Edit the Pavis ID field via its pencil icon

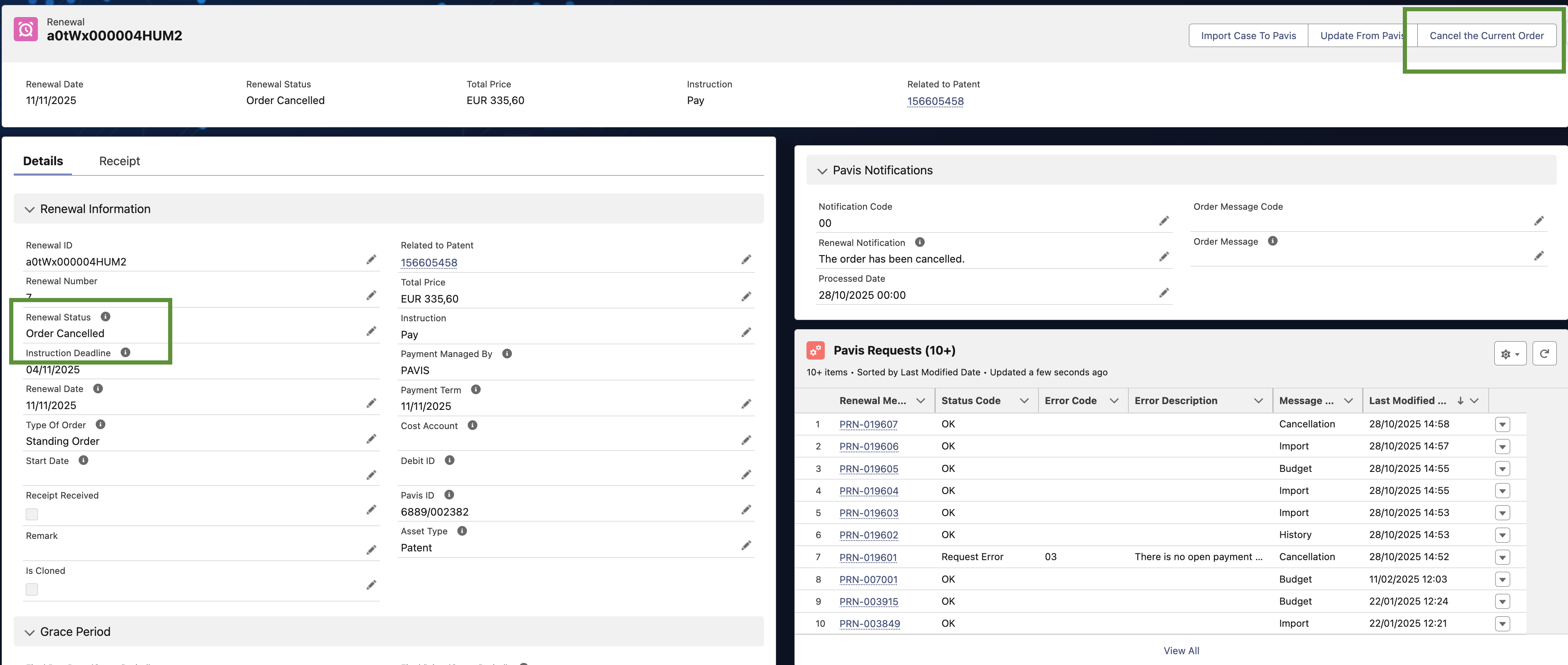click(746, 510)
